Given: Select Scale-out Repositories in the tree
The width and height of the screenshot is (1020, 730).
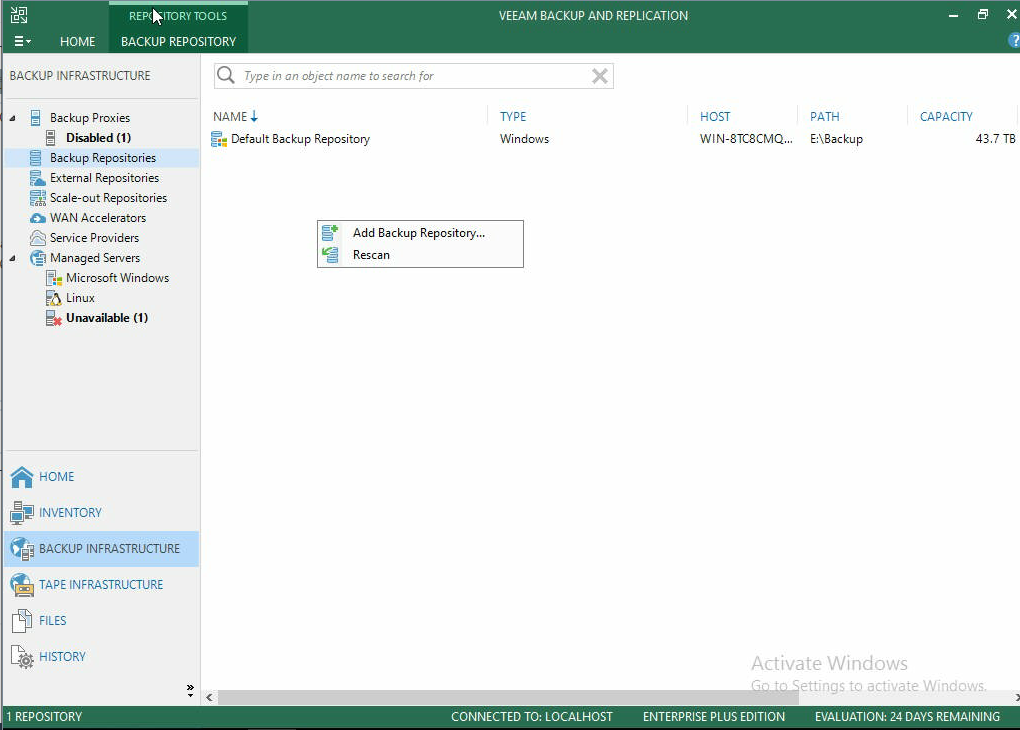Looking at the screenshot, I should [108, 198].
